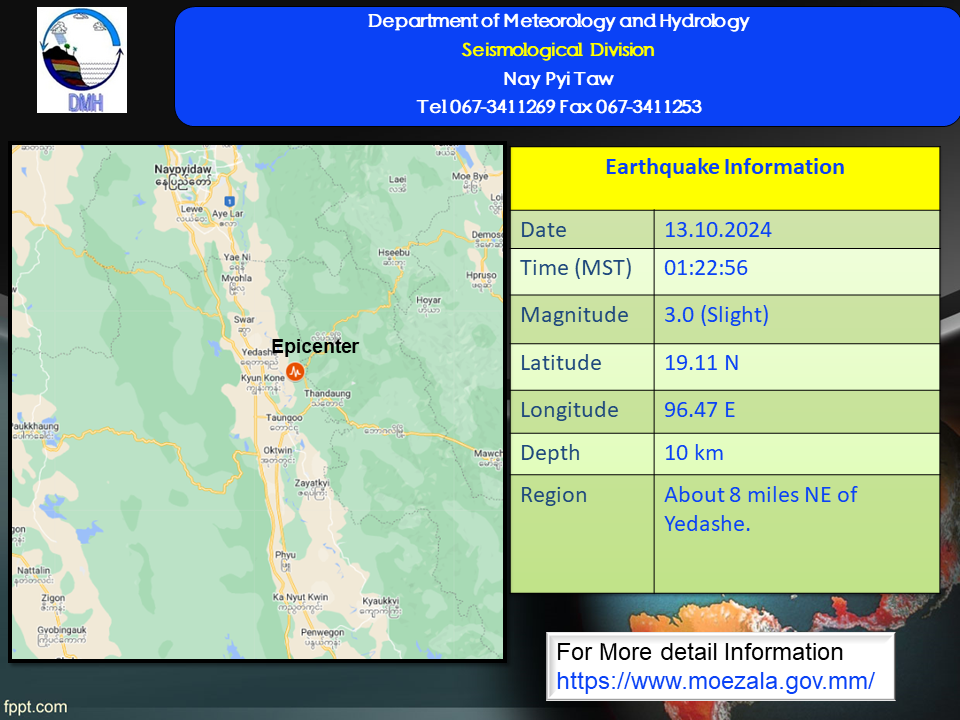Screen dimensions: 960x720
Task: Click the 'Date' row label
Action: [x=543, y=230]
